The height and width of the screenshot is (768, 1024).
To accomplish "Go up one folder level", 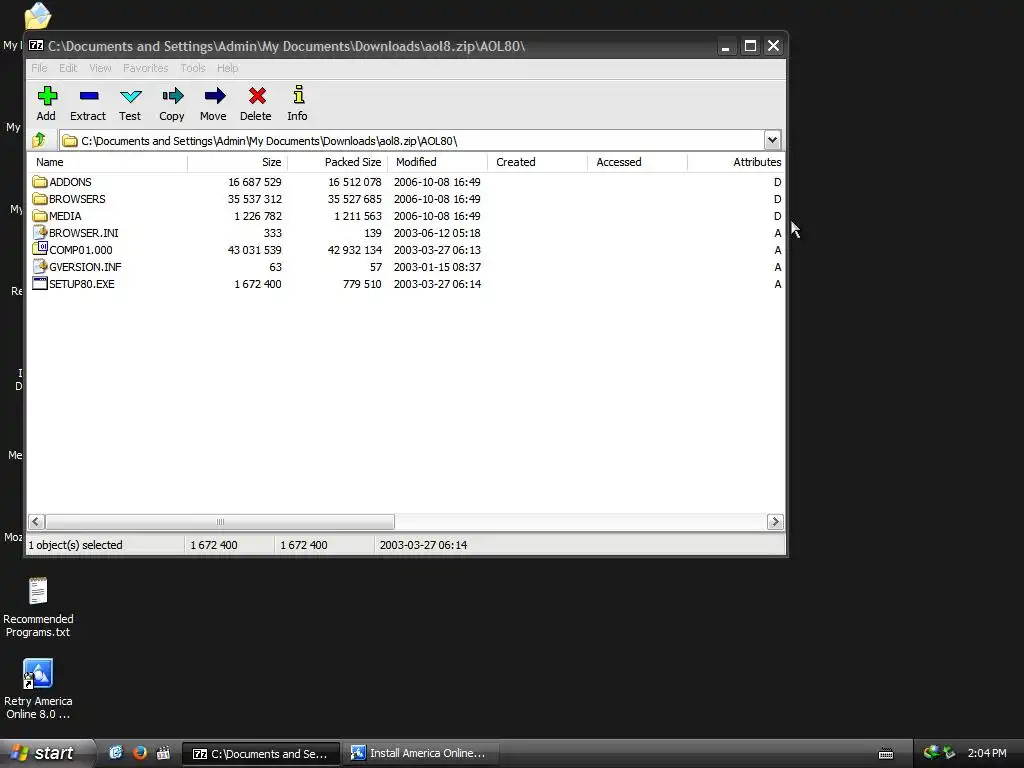I will pos(39,140).
